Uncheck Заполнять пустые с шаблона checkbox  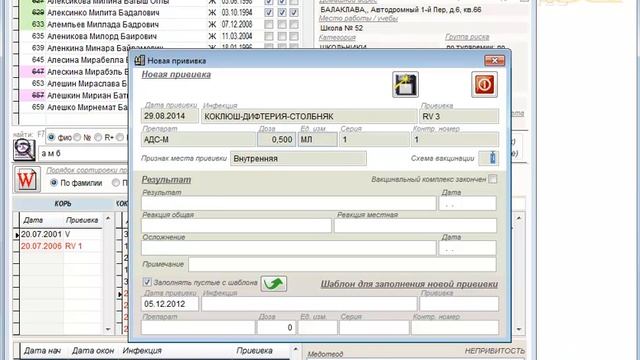click(x=147, y=282)
